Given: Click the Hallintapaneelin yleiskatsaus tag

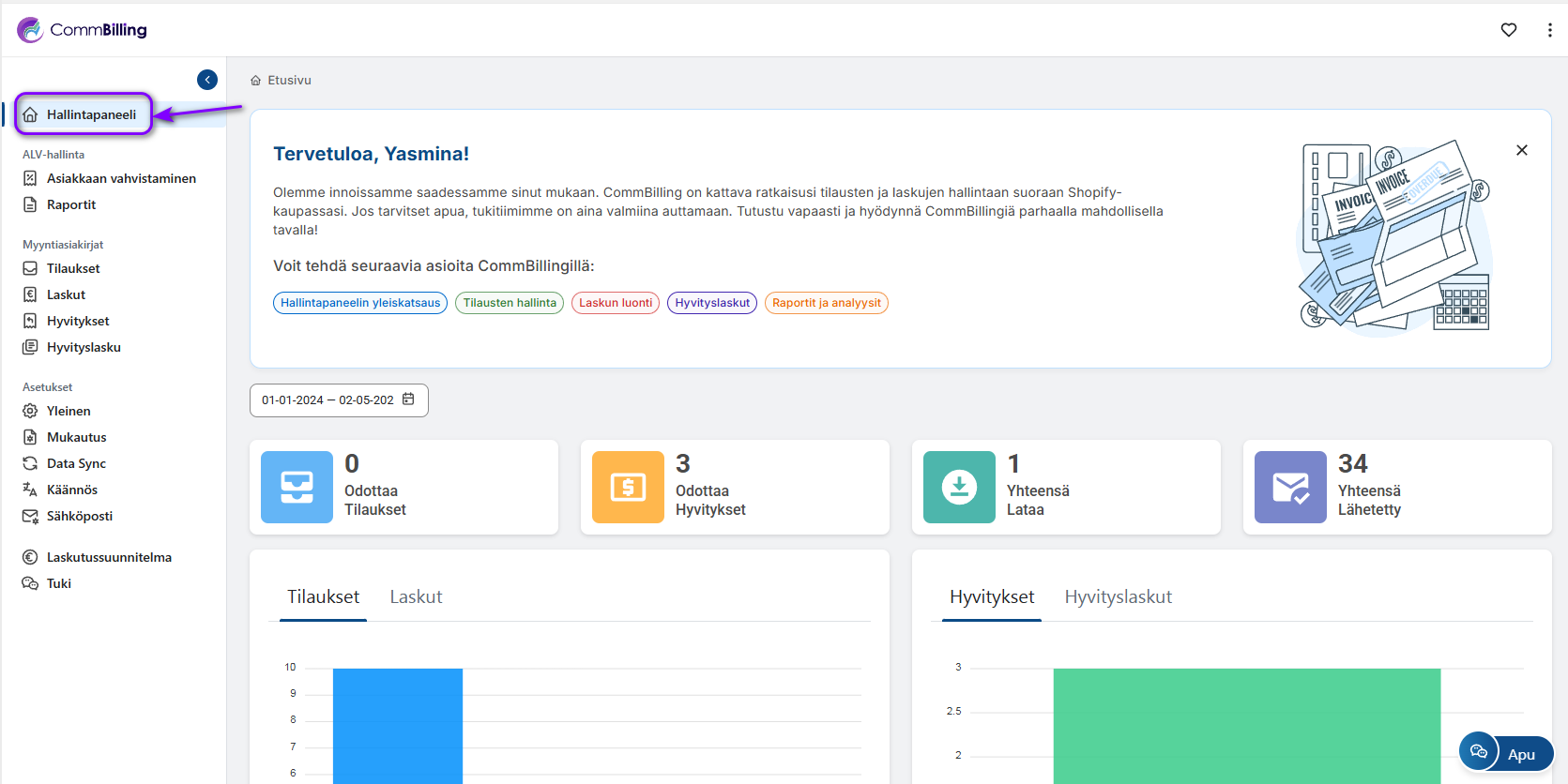Looking at the screenshot, I should pos(360,303).
